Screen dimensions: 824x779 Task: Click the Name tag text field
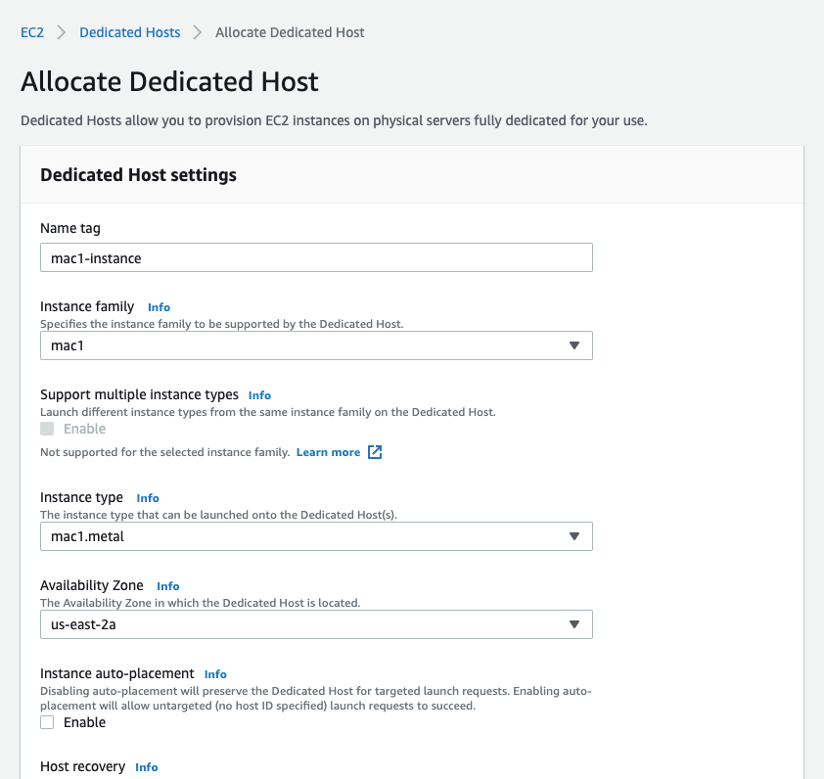315,258
